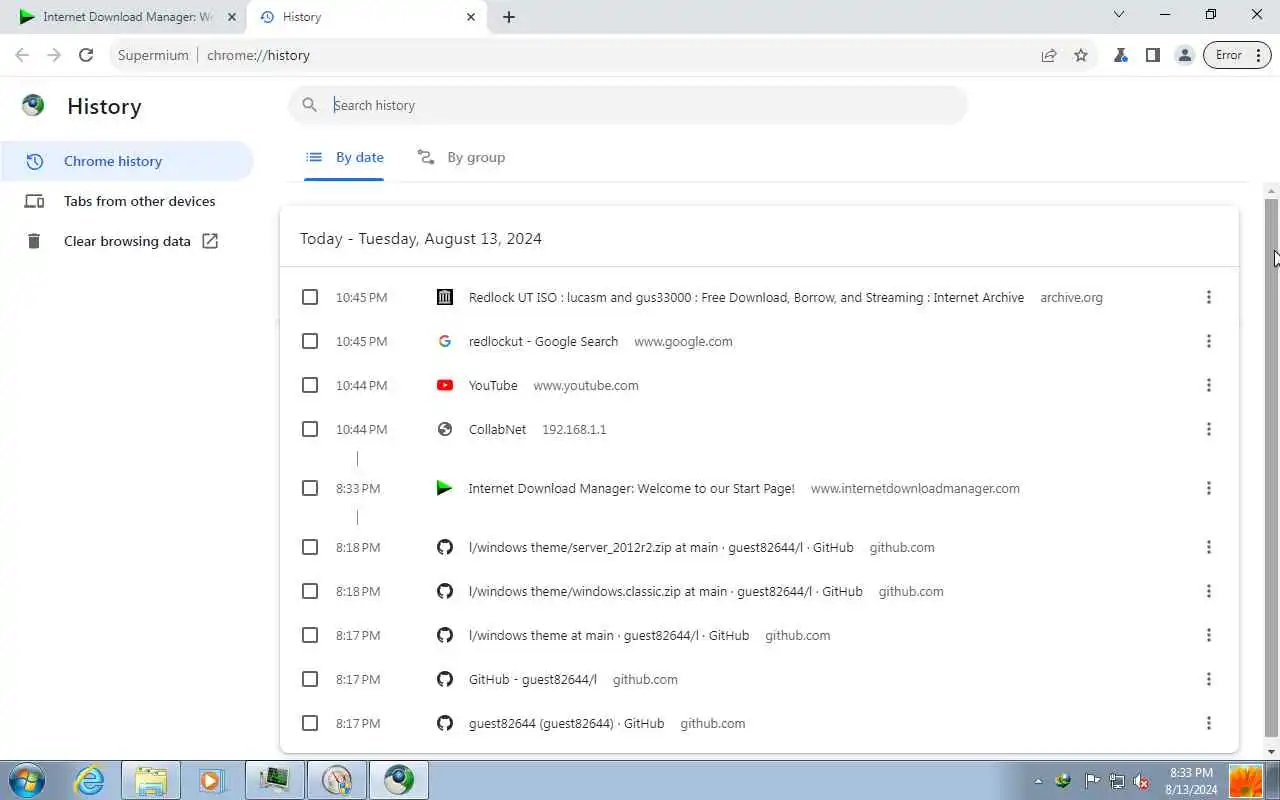Check the l/windows theme at main entry

pyautogui.click(x=310, y=635)
